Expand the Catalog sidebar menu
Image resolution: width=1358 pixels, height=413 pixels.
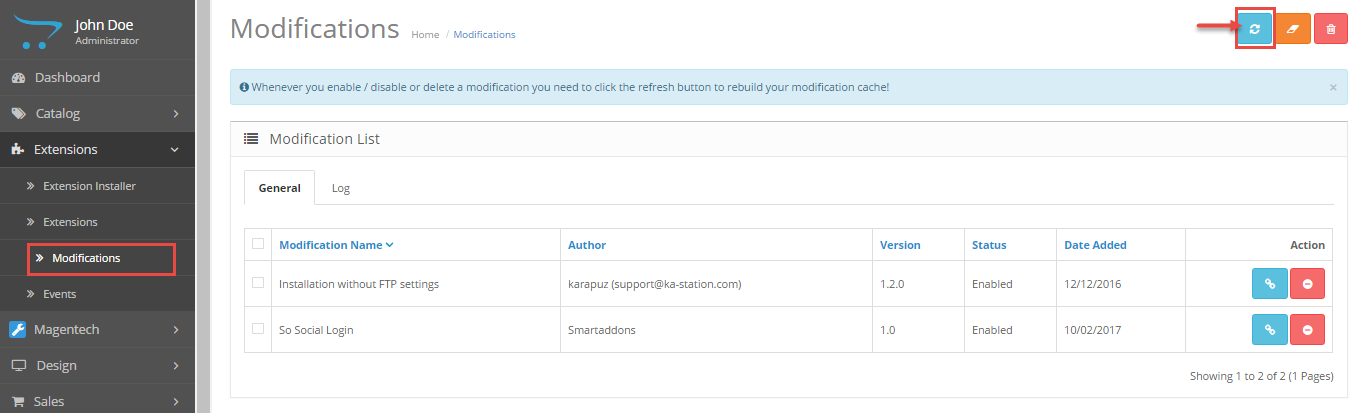97,114
